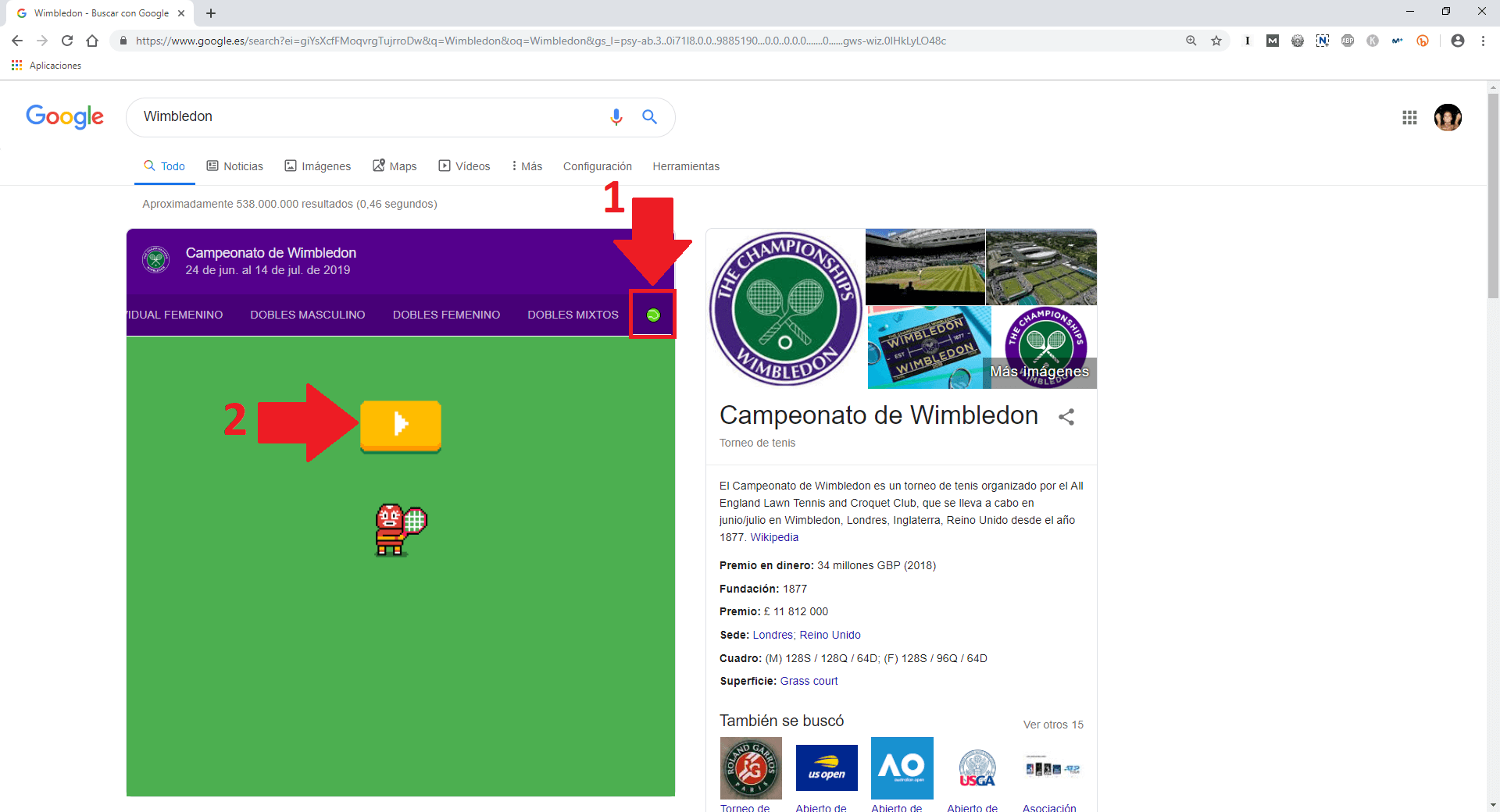The width and height of the screenshot is (1500, 812).
Task: Close the Wimbledon browser tab
Action: pyautogui.click(x=181, y=13)
